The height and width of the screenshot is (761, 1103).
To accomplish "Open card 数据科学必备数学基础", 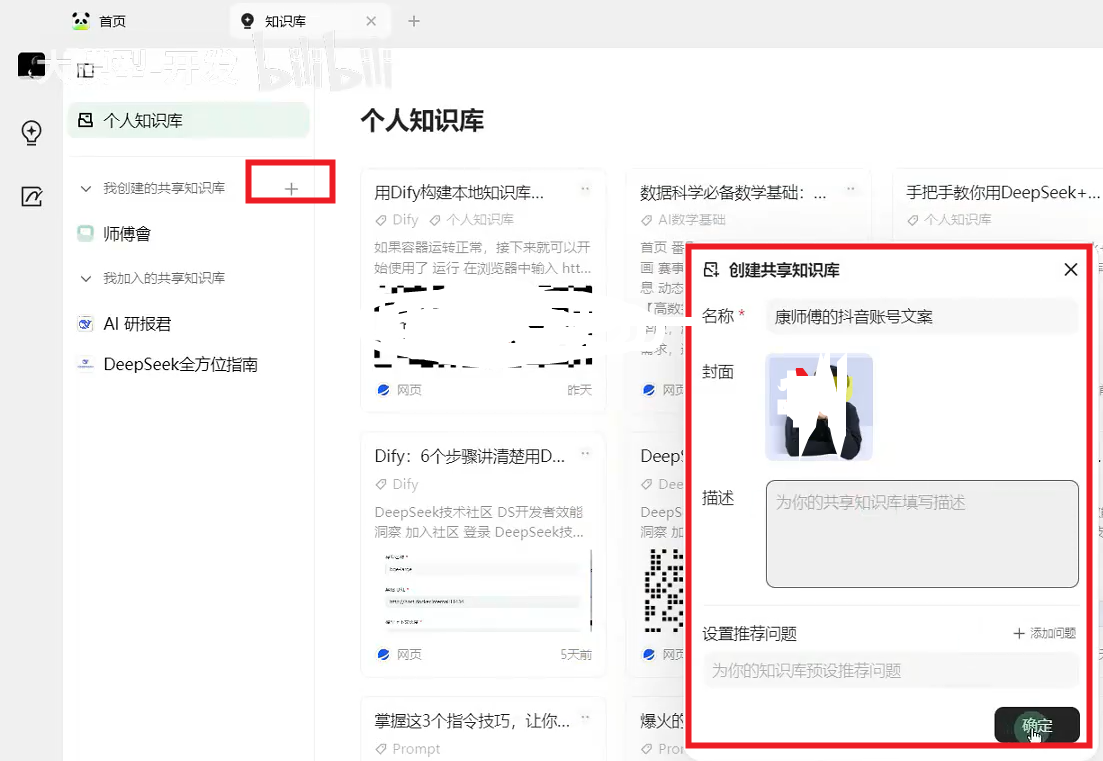I will [x=732, y=192].
